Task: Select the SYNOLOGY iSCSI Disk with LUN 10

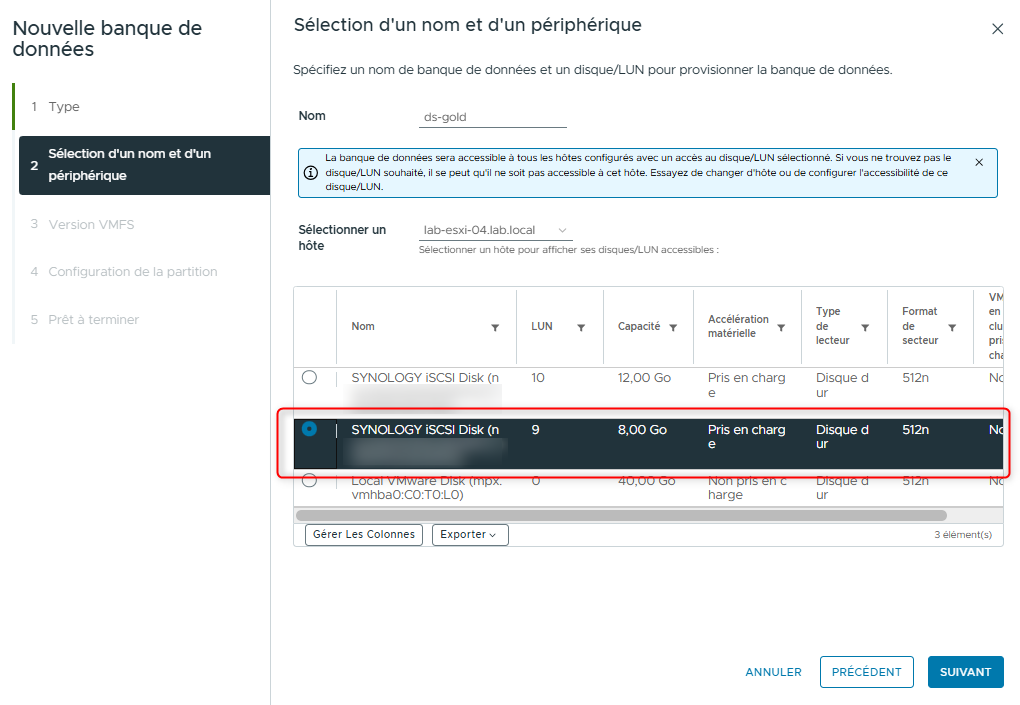Action: click(x=310, y=377)
